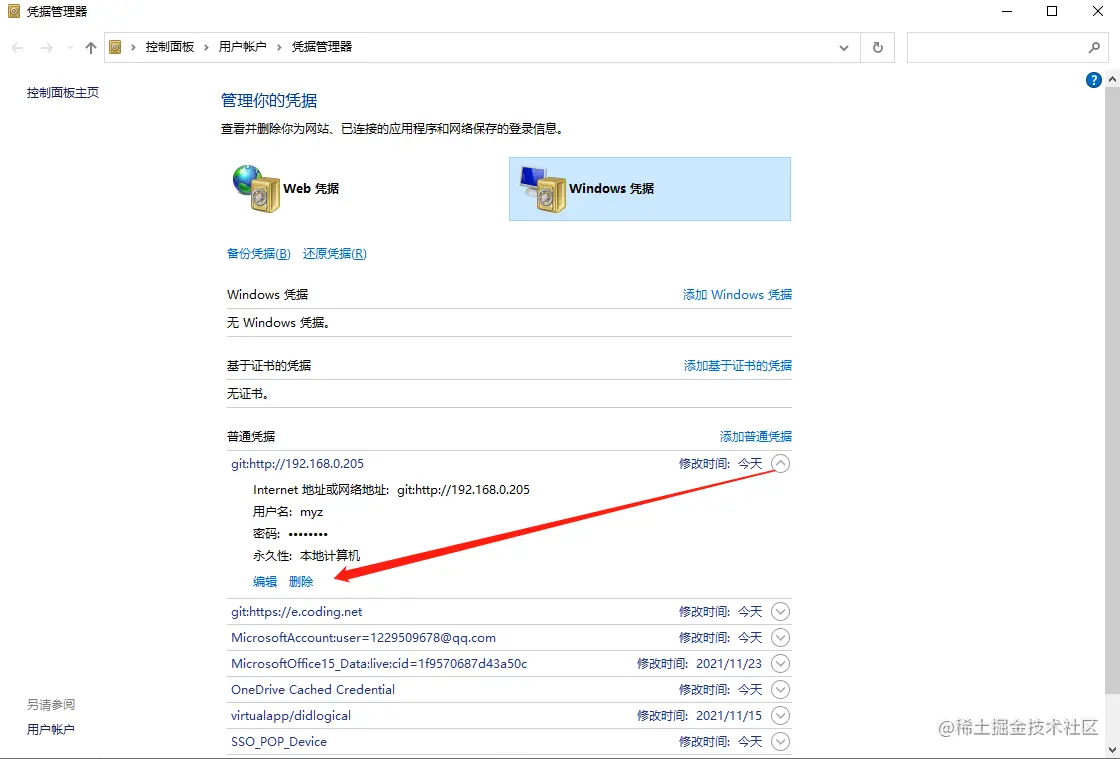The width and height of the screenshot is (1120, 759).
Task: Click 添加 Windows 凭据 link
Action: coord(737,294)
